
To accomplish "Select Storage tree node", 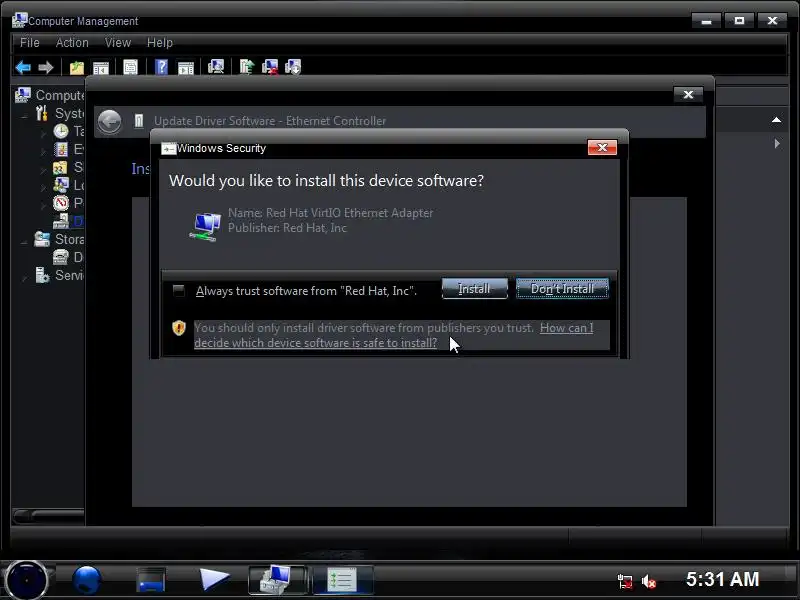I will pos(59,239).
